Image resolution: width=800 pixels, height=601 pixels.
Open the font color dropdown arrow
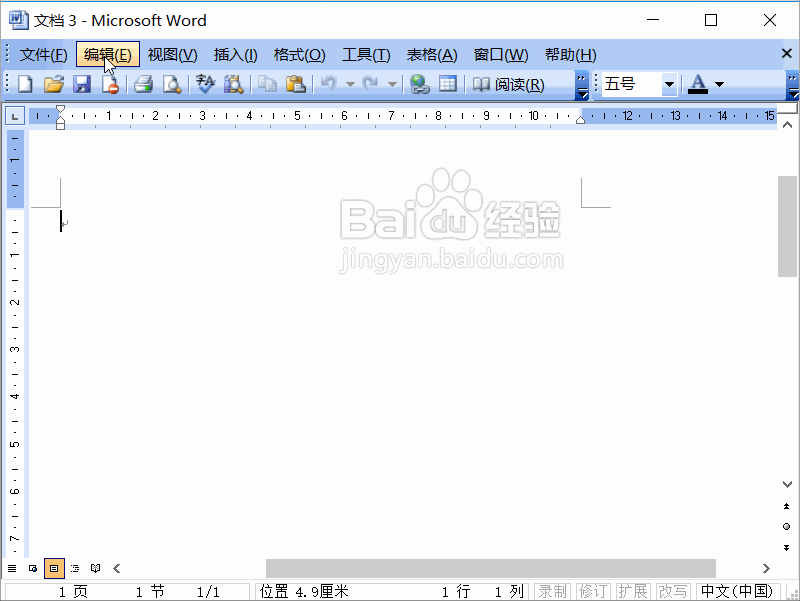[x=719, y=85]
